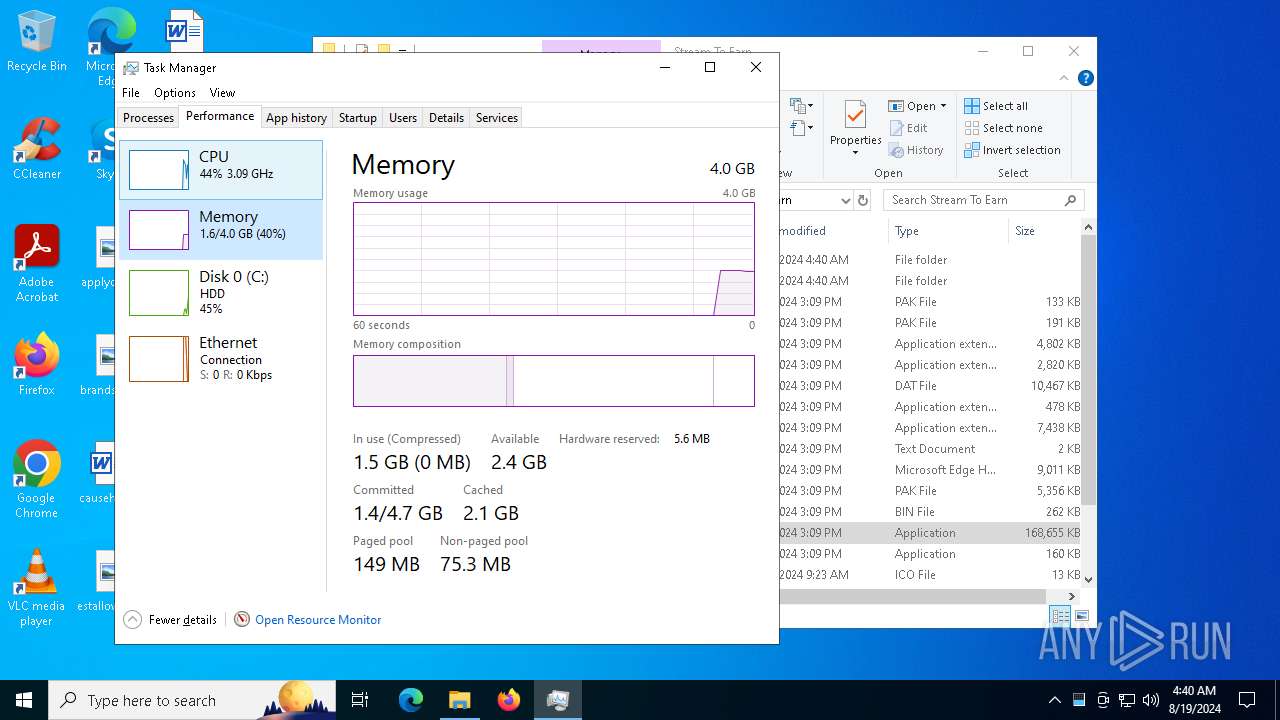Switch to the Startup tab

[357, 118]
